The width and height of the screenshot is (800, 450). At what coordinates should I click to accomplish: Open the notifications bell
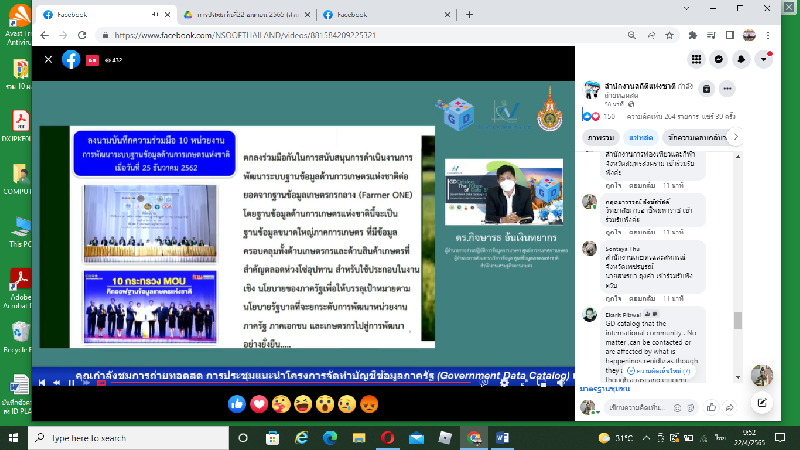pyautogui.click(x=742, y=59)
